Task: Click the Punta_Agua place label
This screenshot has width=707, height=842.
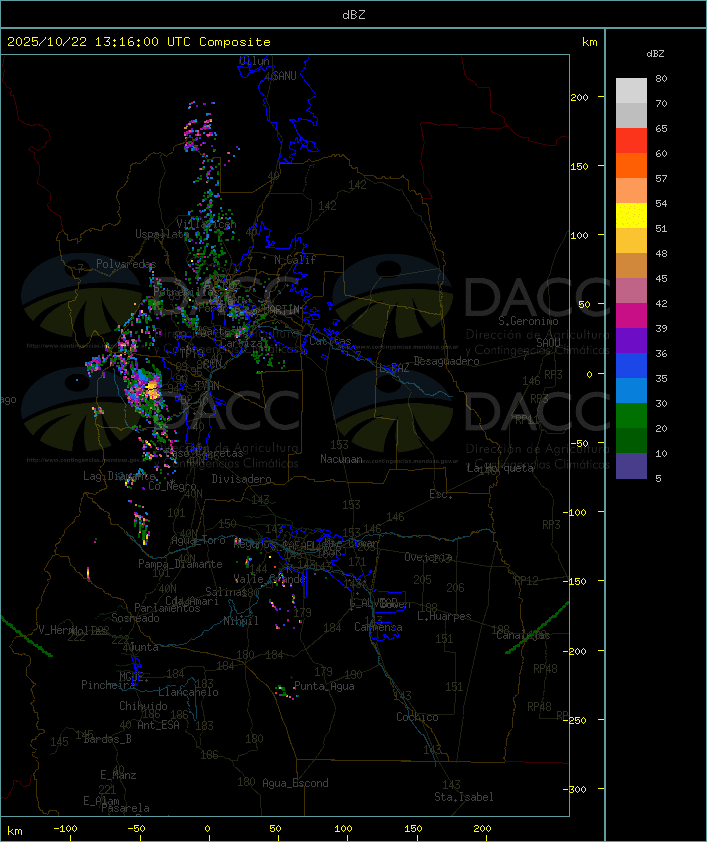Action: (324, 686)
